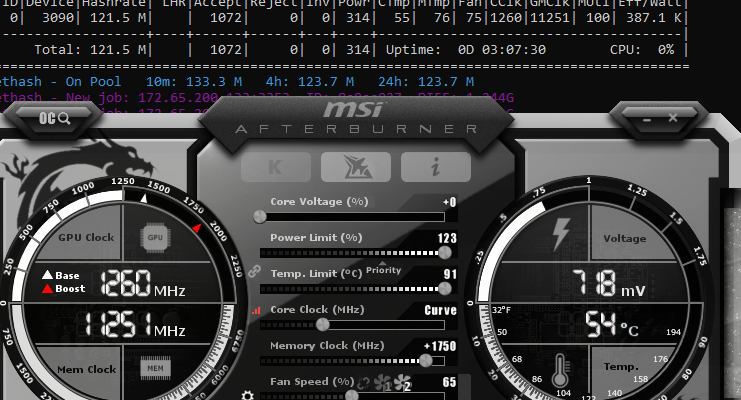Image resolution: width=741 pixels, height=400 pixels.
Task: Click the Priority arrow above Temp Limit
Action: click(x=383, y=262)
